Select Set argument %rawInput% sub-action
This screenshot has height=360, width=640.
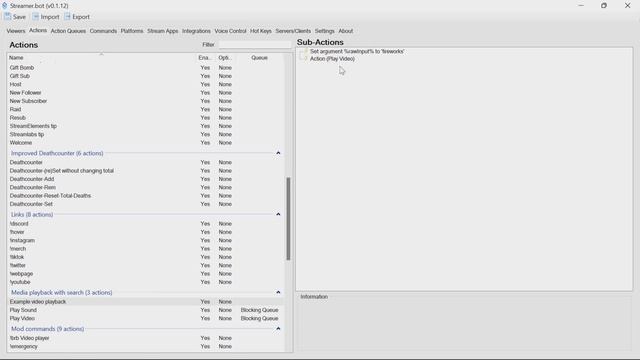357,51
